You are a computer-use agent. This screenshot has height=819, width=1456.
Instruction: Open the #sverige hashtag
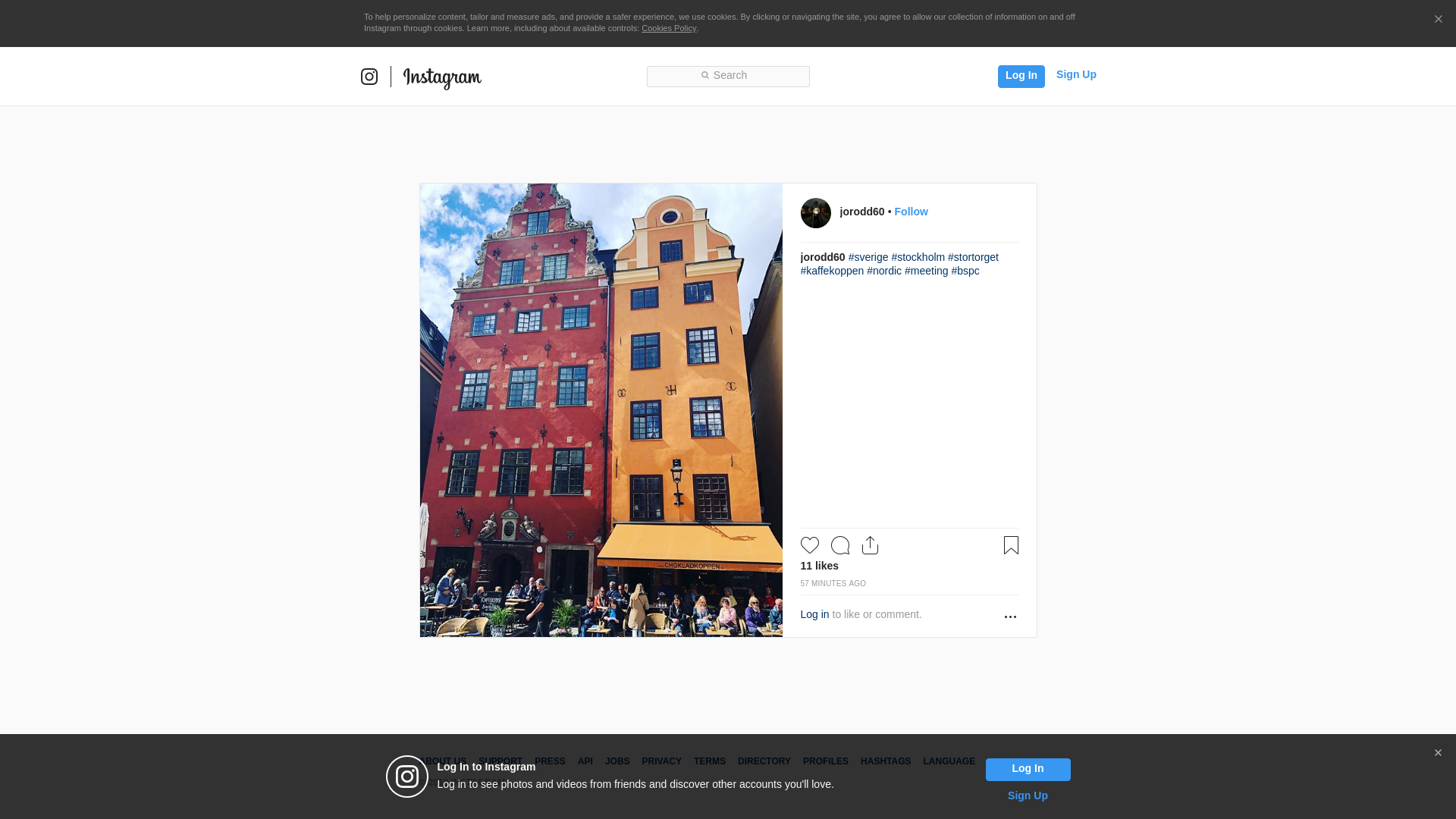tap(868, 257)
